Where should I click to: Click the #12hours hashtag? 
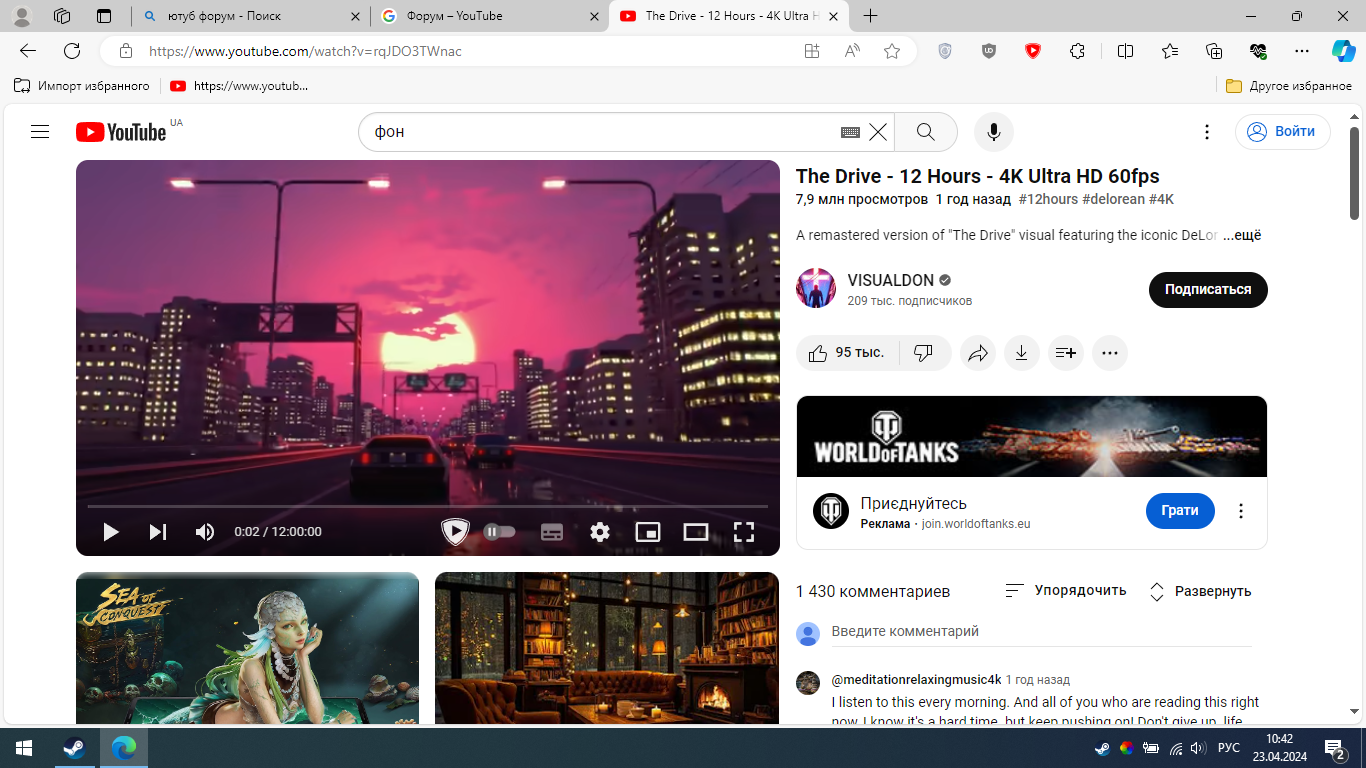pos(1048,199)
